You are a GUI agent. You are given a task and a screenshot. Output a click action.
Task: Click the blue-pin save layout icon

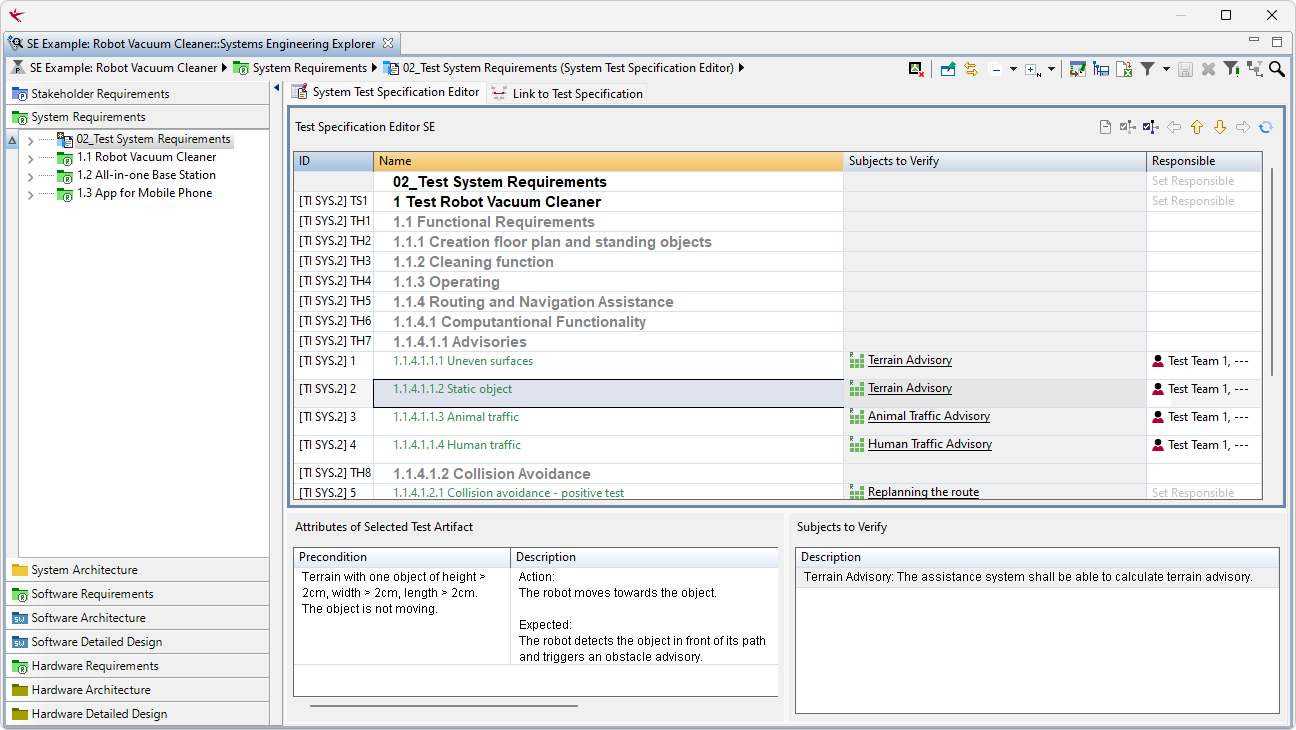click(1101, 69)
